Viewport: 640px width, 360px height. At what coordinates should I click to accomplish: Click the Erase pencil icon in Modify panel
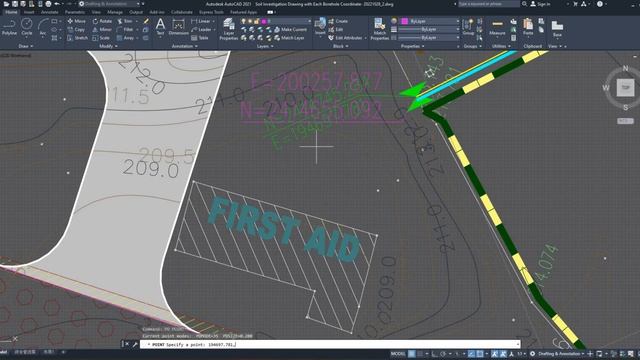[x=146, y=21]
